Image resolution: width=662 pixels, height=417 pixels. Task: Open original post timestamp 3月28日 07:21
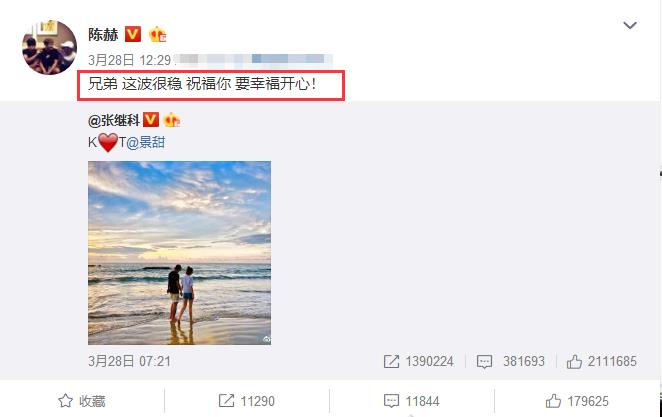point(129,361)
